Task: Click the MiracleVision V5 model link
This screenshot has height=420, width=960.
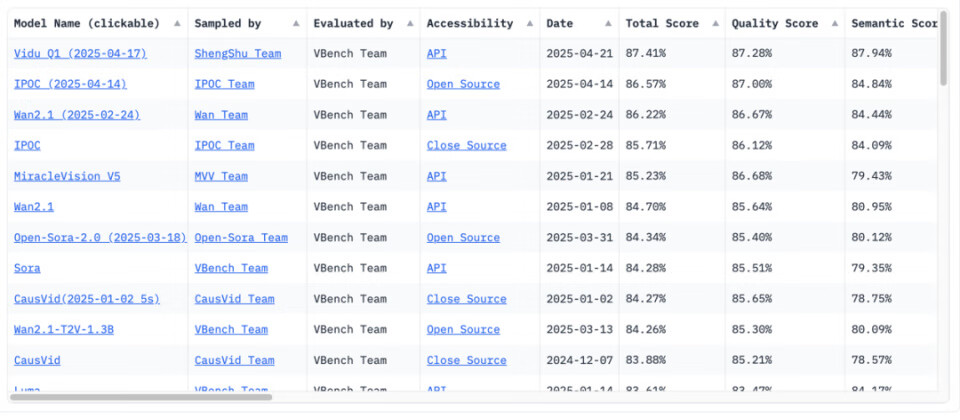Action: coord(67,176)
